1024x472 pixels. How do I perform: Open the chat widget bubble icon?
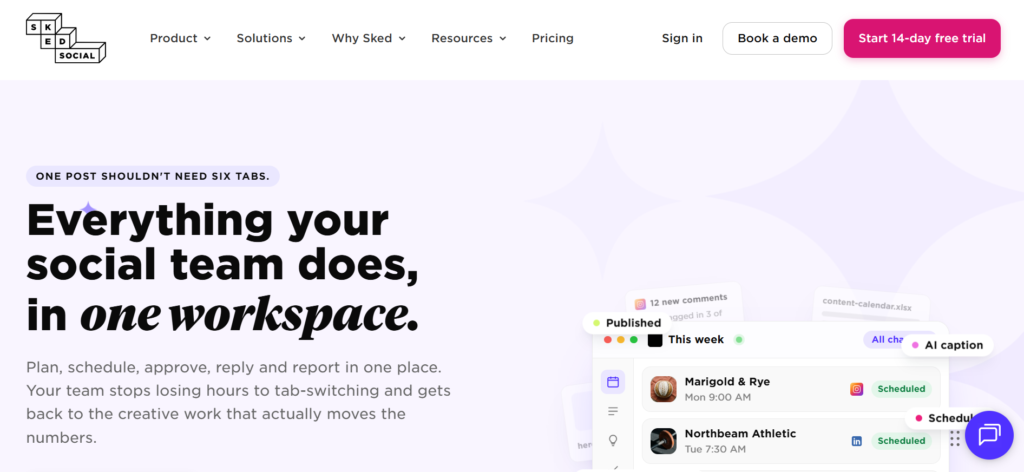(x=989, y=435)
